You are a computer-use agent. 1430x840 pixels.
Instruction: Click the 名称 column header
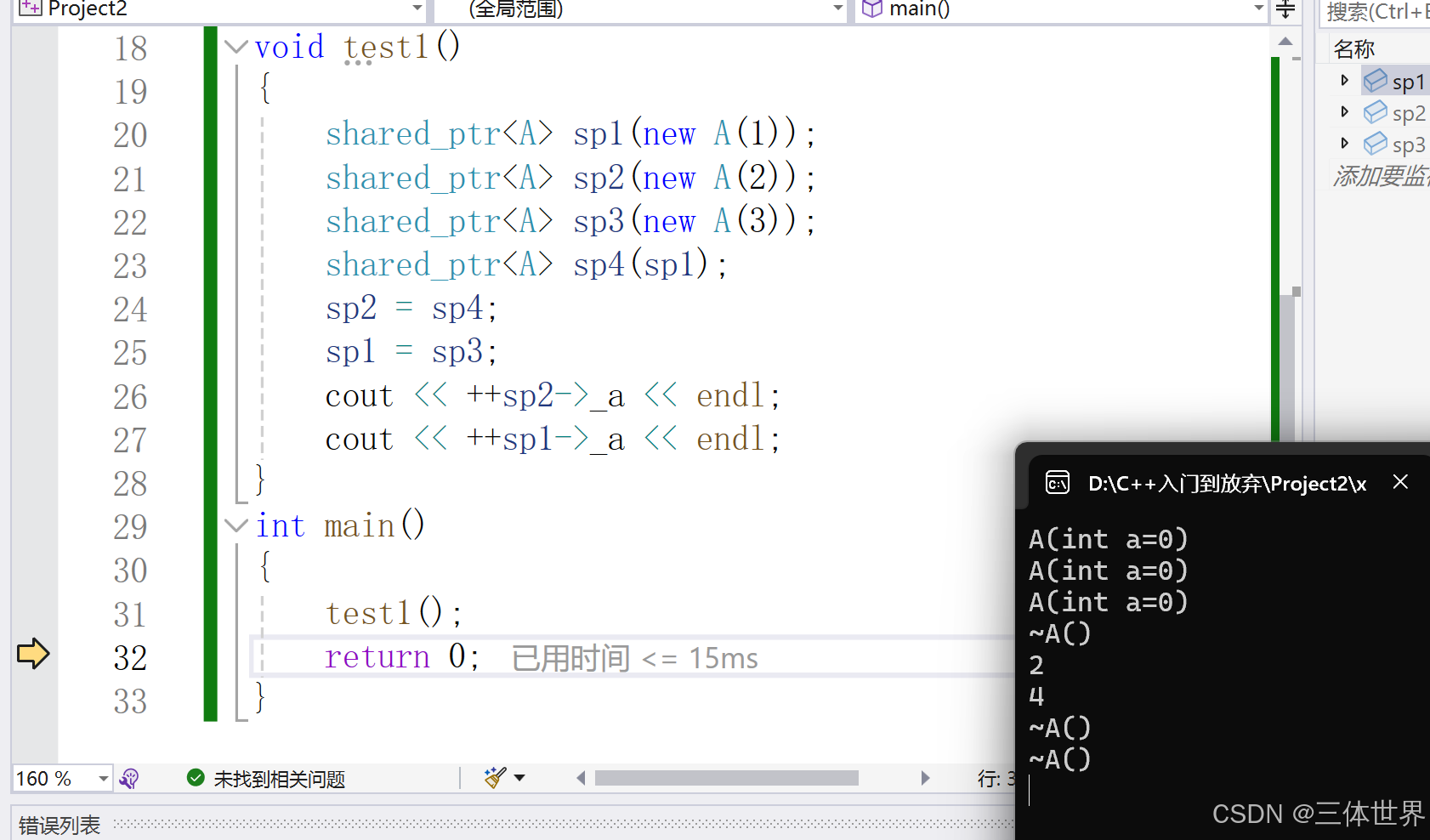pyautogui.click(x=1354, y=49)
